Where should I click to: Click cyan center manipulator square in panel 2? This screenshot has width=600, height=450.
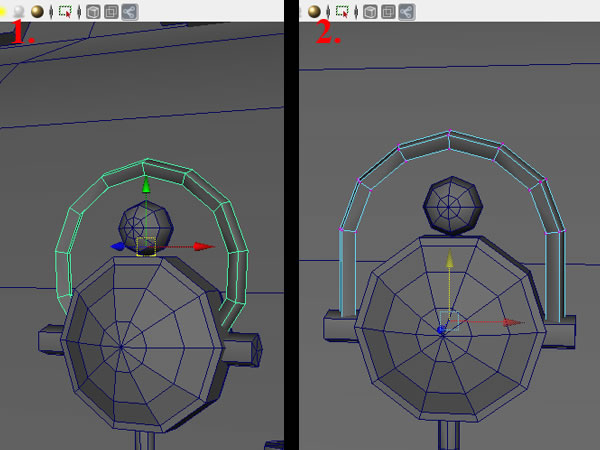(449, 321)
